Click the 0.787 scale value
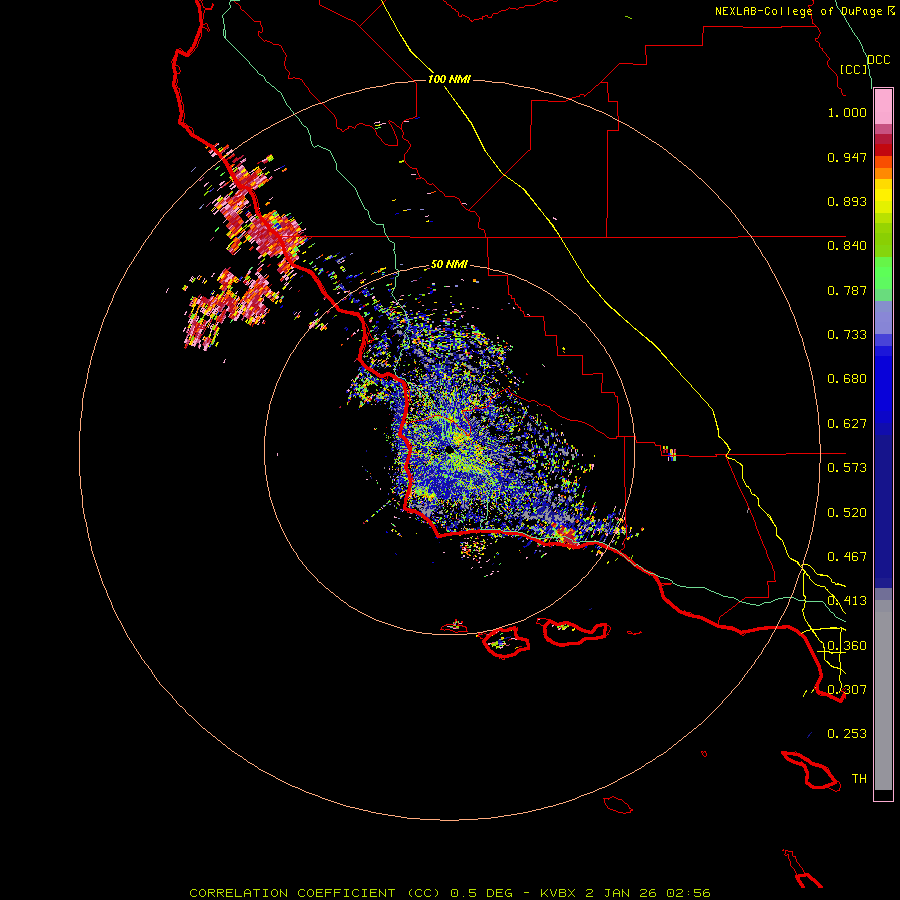Viewport: 900px width, 900px height. pos(847,290)
